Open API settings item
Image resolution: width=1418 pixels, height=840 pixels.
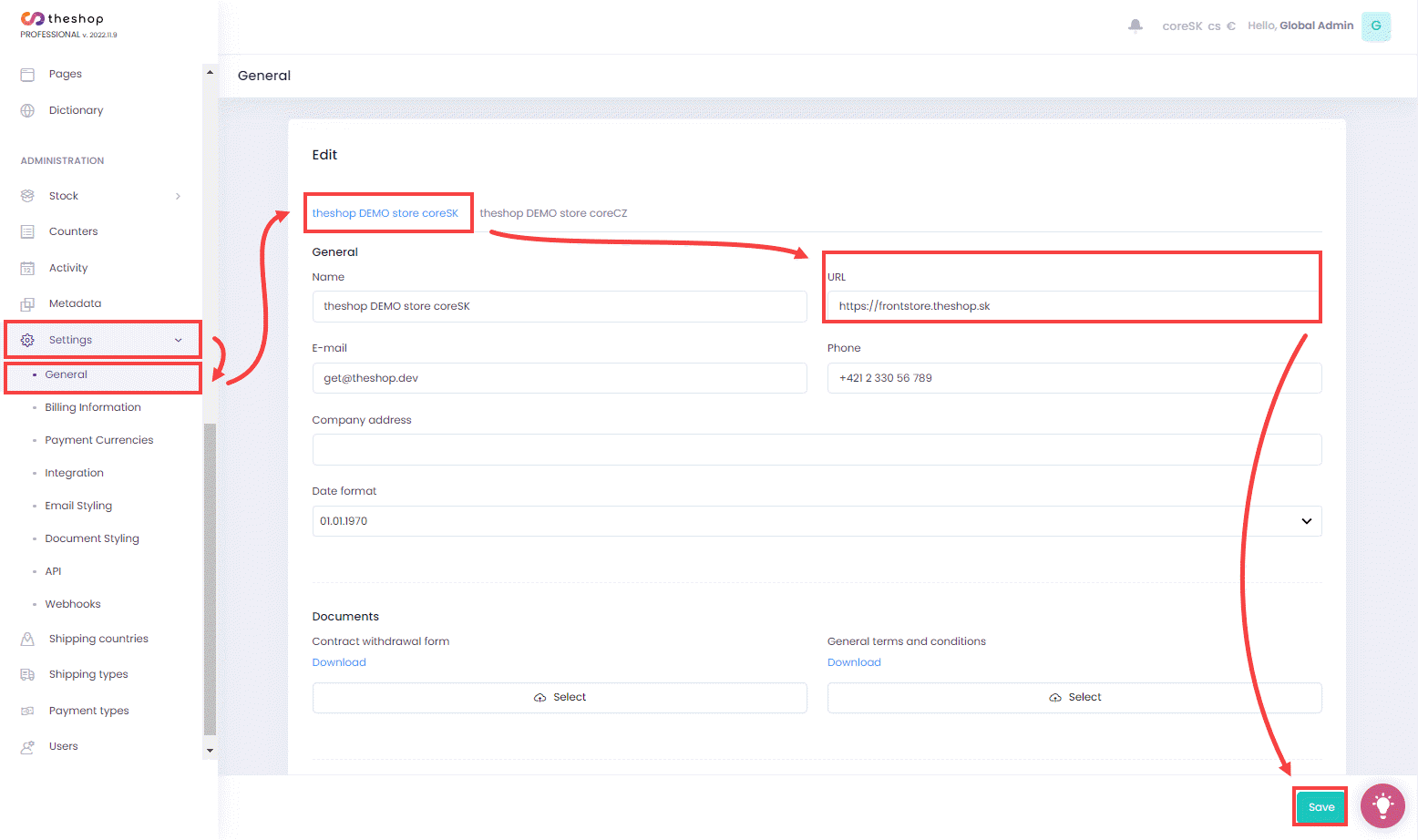coord(53,571)
